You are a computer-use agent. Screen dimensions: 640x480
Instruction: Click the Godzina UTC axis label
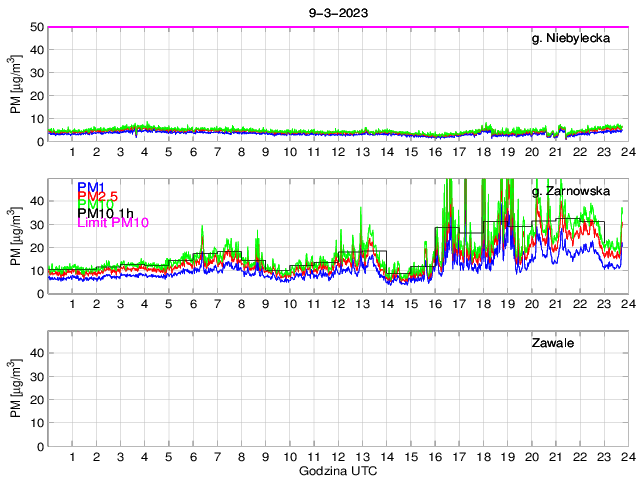[335, 470]
